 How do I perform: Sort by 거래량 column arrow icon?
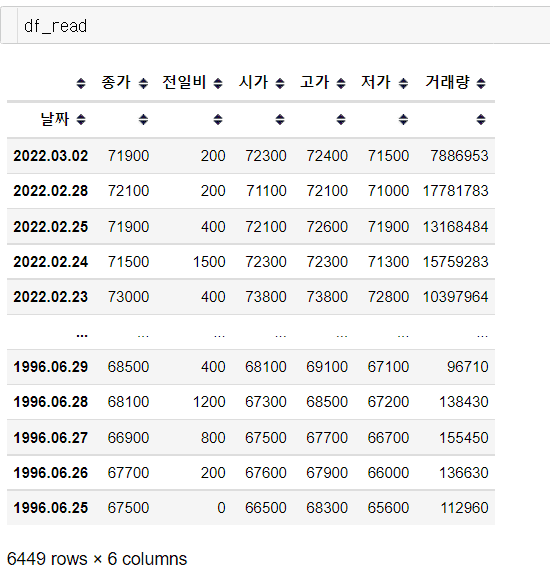coord(481,83)
